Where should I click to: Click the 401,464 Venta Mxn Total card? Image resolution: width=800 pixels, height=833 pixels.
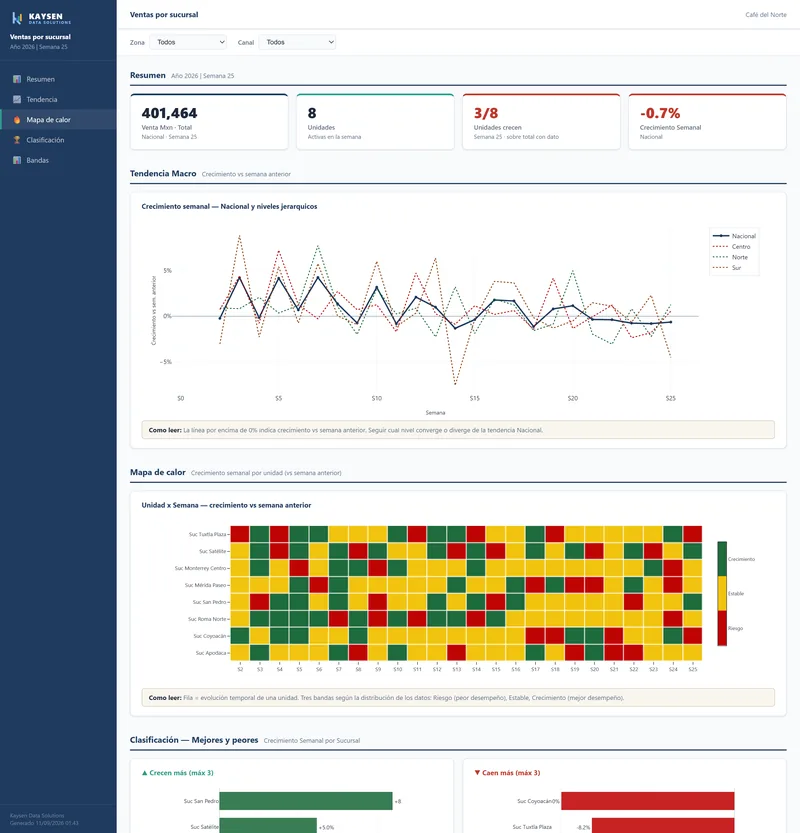point(209,122)
